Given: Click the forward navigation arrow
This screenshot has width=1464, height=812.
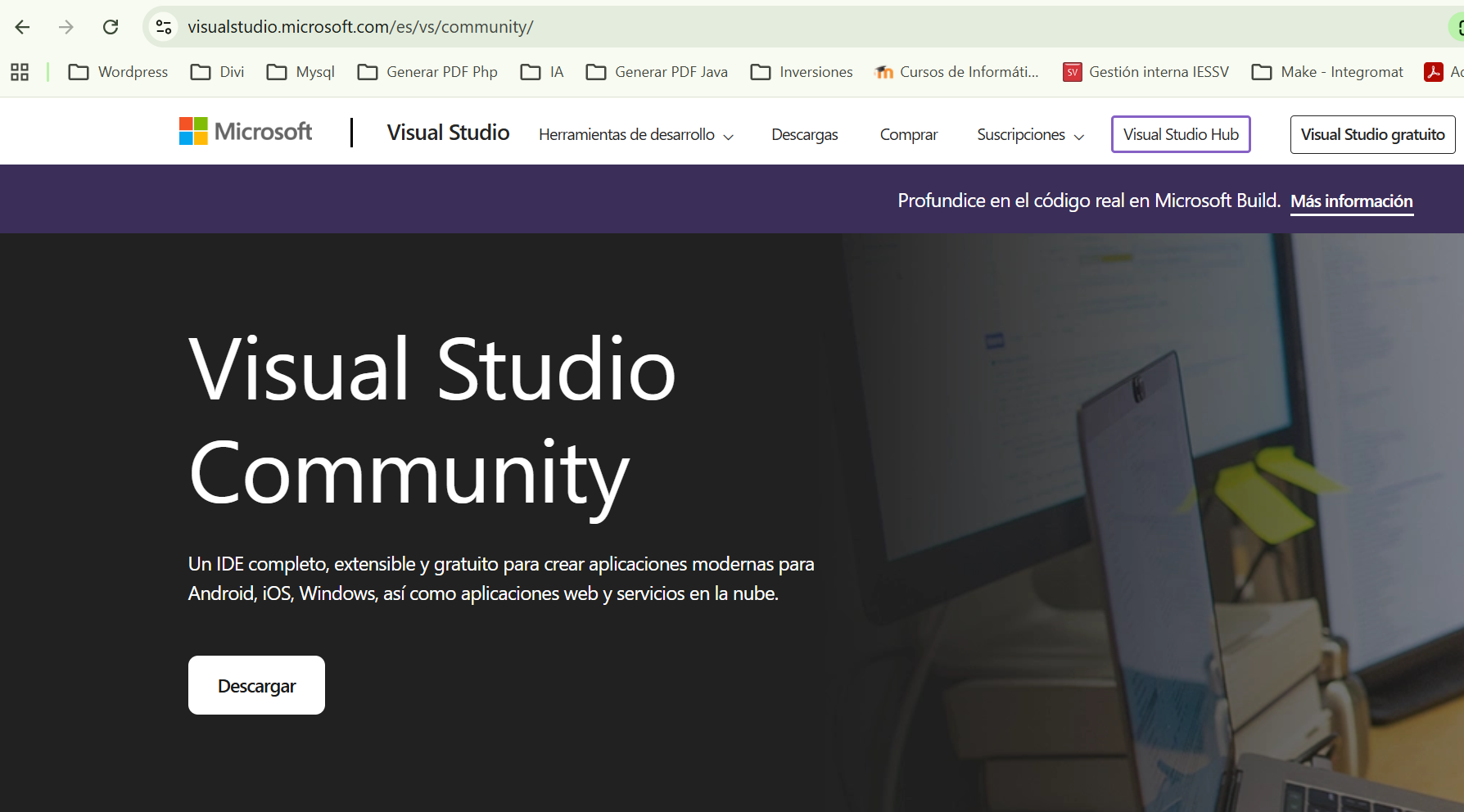Looking at the screenshot, I should click(66, 26).
